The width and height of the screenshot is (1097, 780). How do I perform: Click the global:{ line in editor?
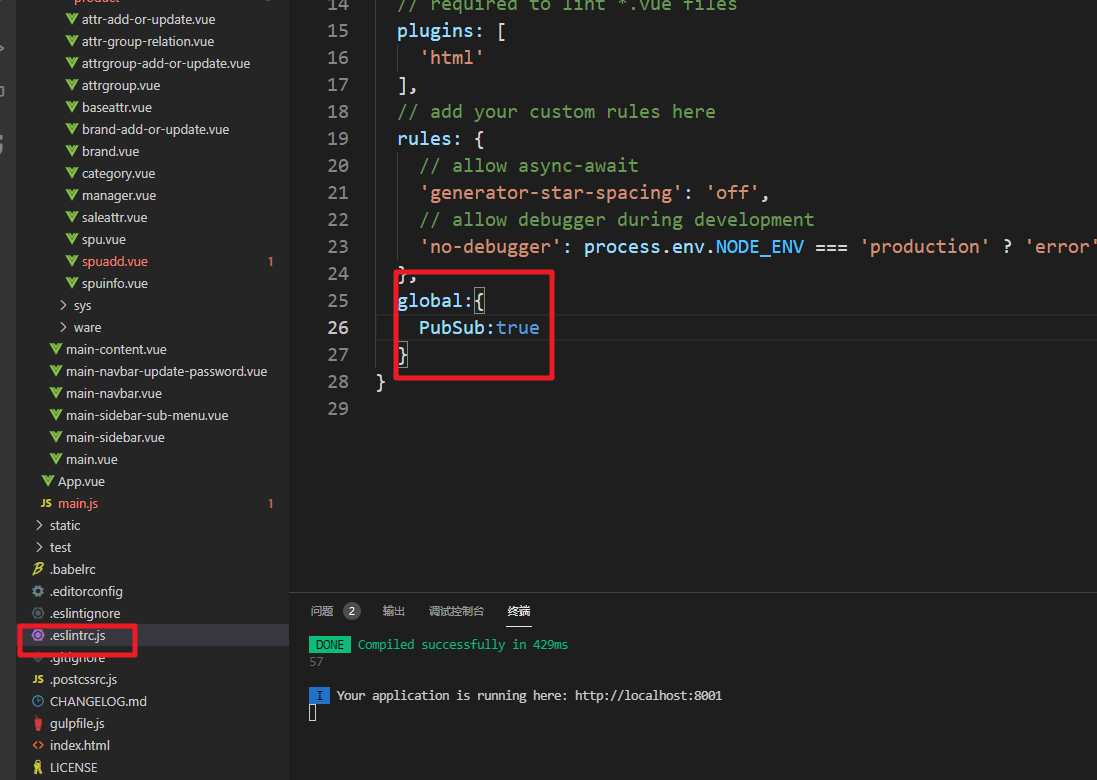[441, 301]
